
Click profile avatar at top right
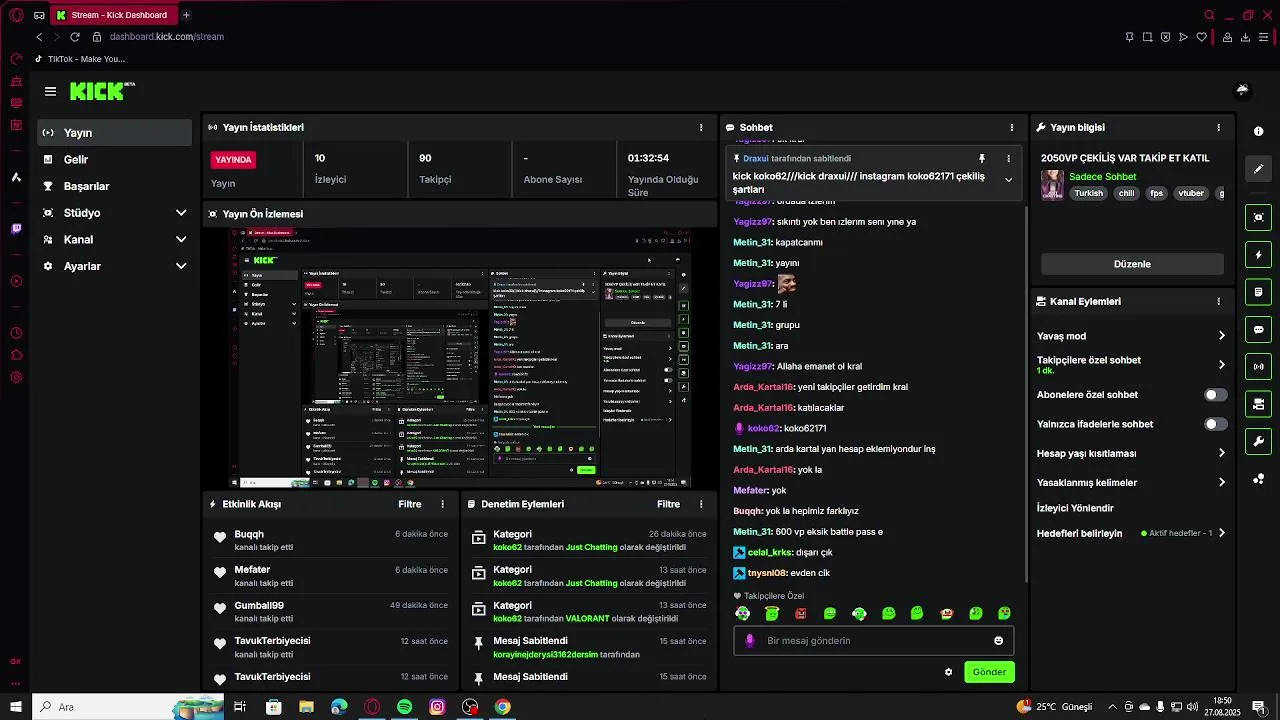[x=1242, y=90]
